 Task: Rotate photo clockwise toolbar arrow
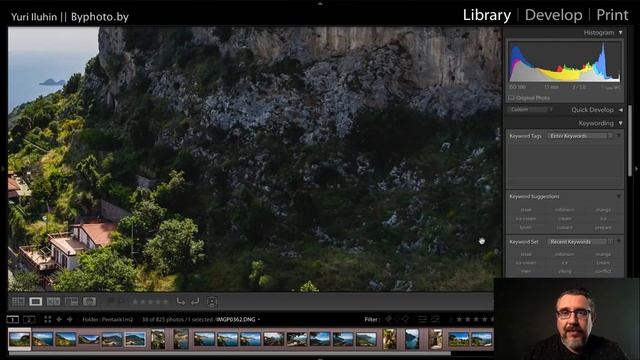195,302
